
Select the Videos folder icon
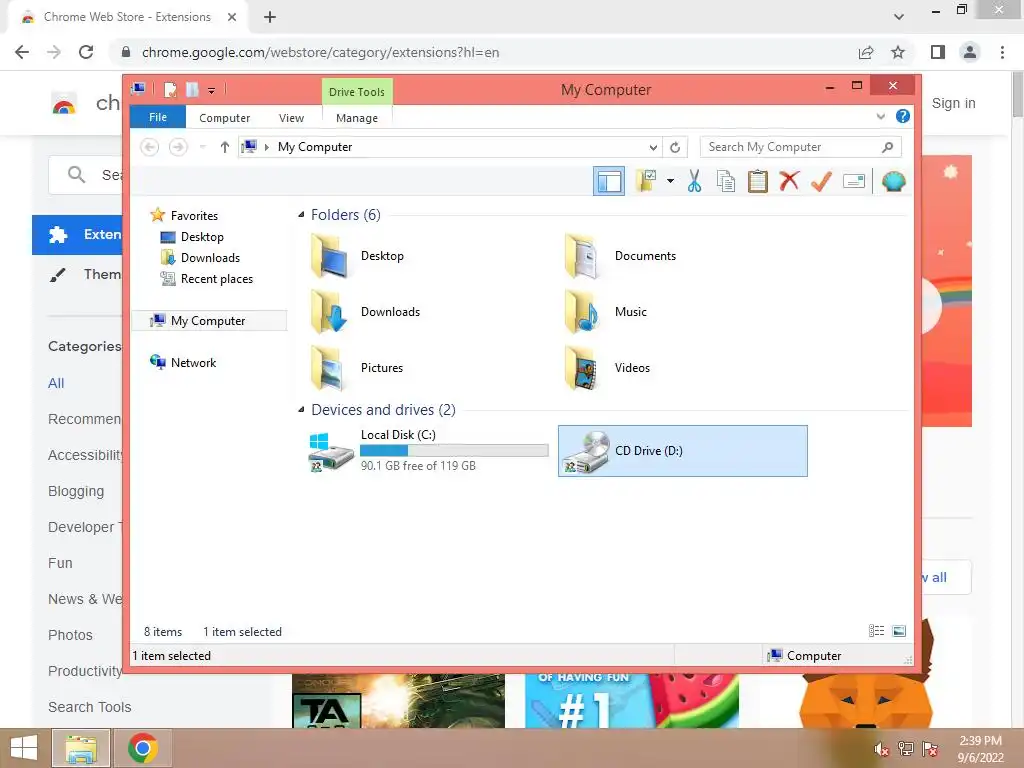tap(581, 368)
